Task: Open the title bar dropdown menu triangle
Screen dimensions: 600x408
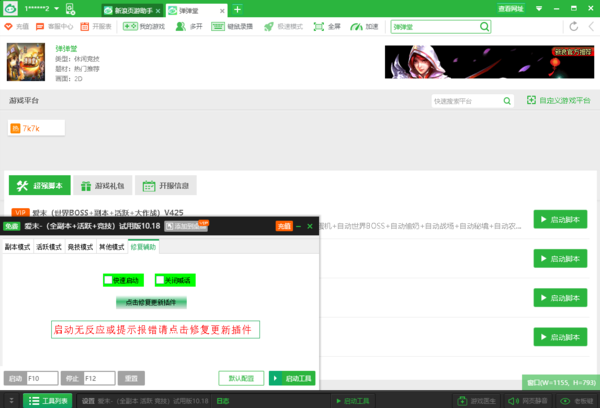Action: pos(539,9)
